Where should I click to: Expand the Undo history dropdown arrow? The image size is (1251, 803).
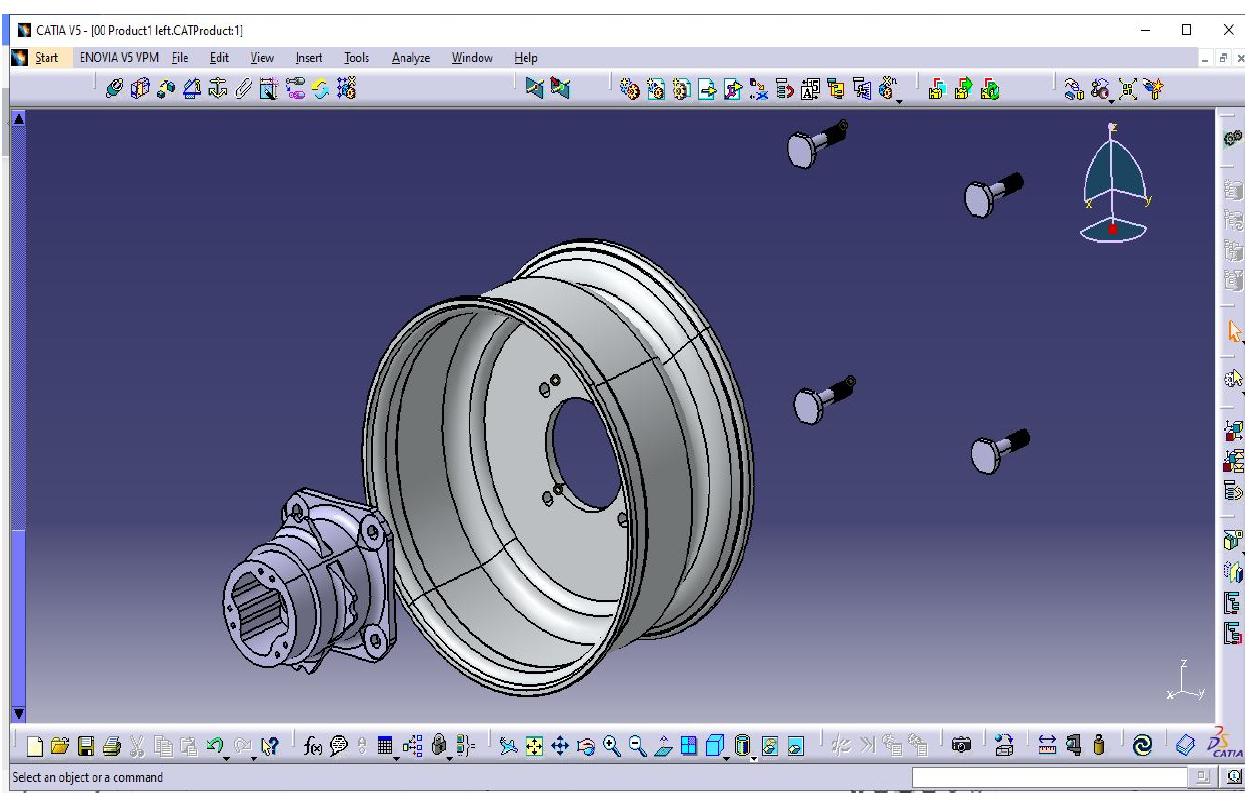[227, 756]
